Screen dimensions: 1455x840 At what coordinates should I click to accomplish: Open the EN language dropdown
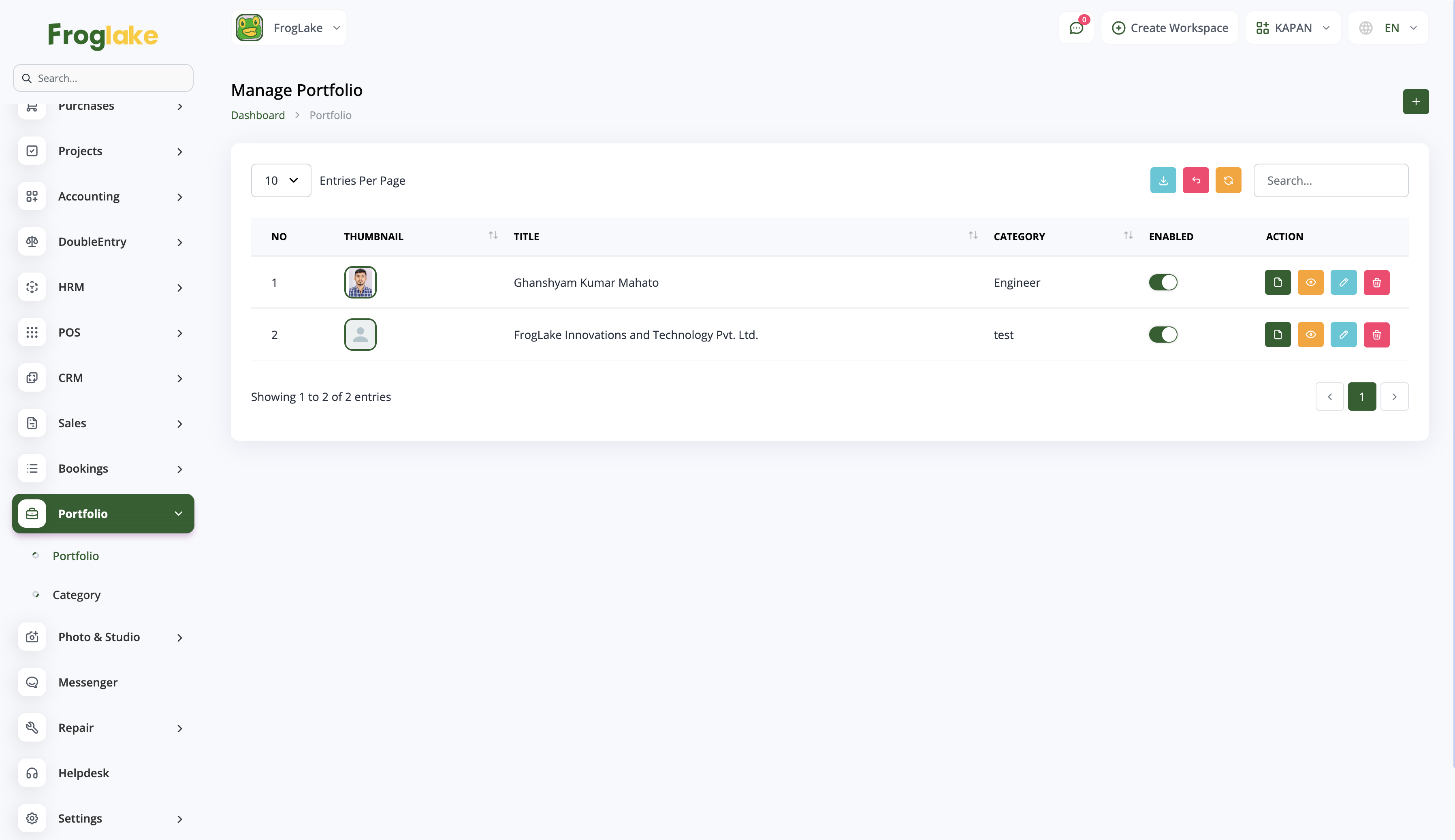1387,28
